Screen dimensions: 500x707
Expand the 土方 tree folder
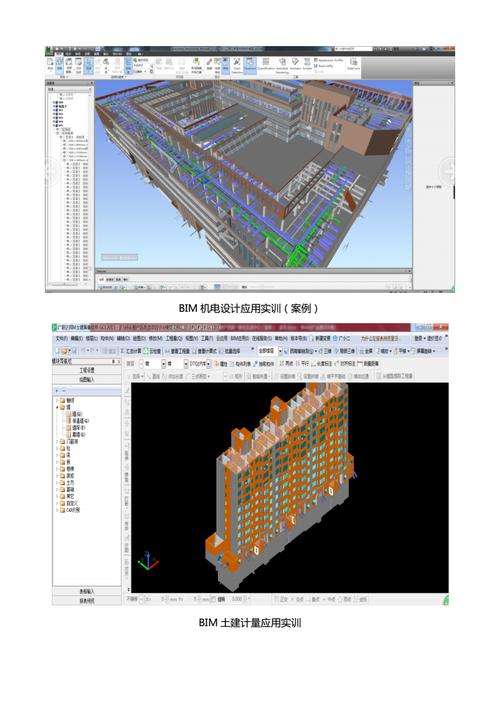click(x=57, y=483)
